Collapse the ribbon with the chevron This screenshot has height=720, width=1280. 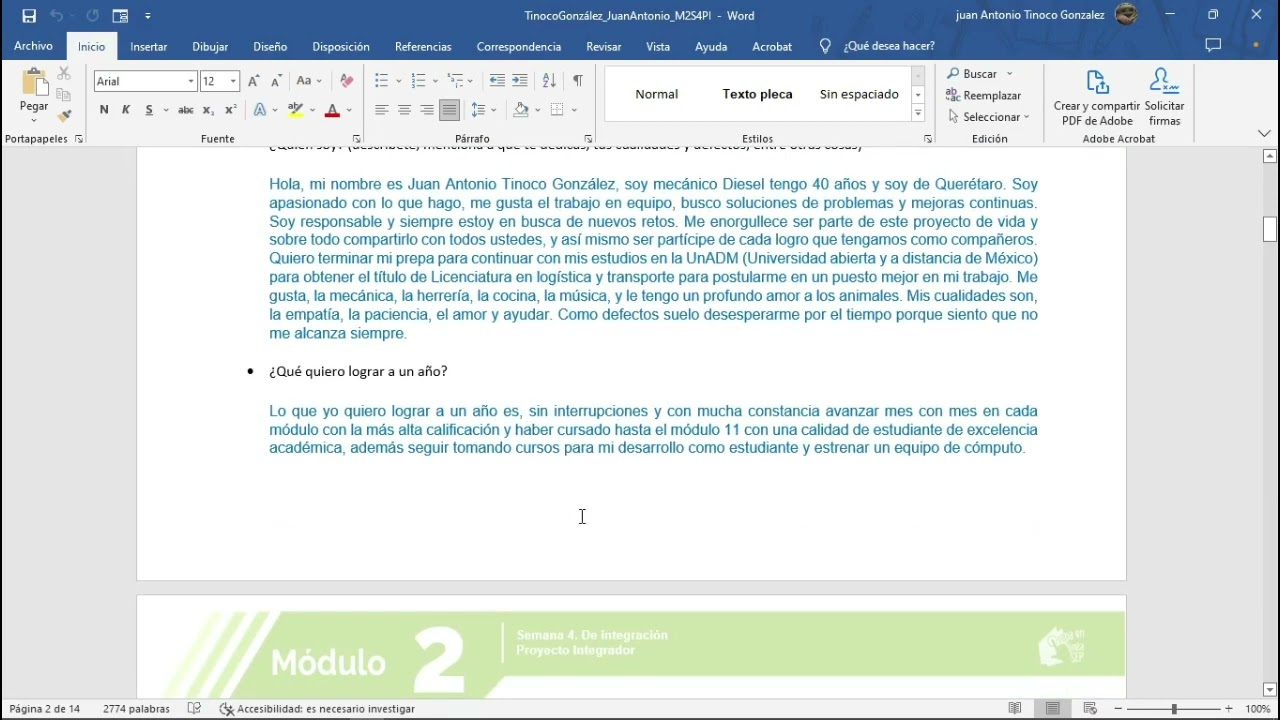[1264, 133]
